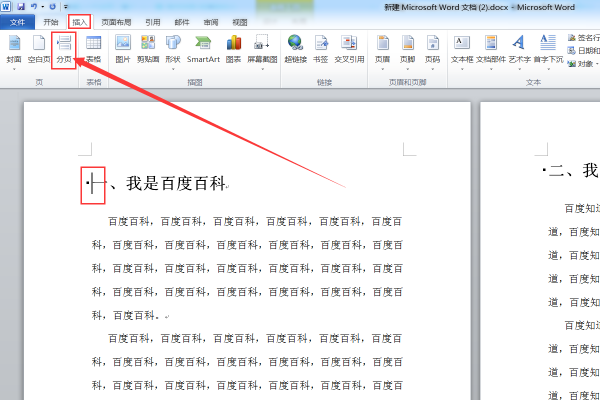Click the save icon in quick access toolbar
Image resolution: width=600 pixels, height=400 pixels.
coord(20,6)
